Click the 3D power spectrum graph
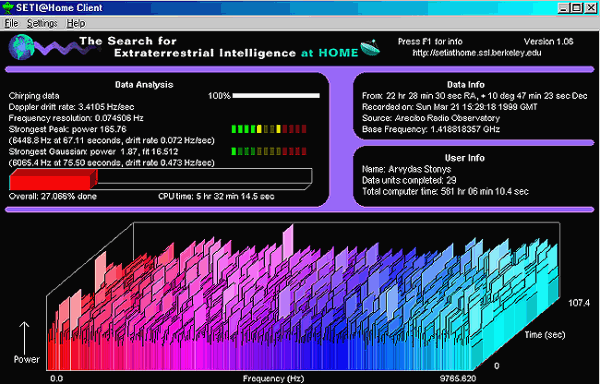The height and width of the screenshot is (384, 600). [302, 296]
